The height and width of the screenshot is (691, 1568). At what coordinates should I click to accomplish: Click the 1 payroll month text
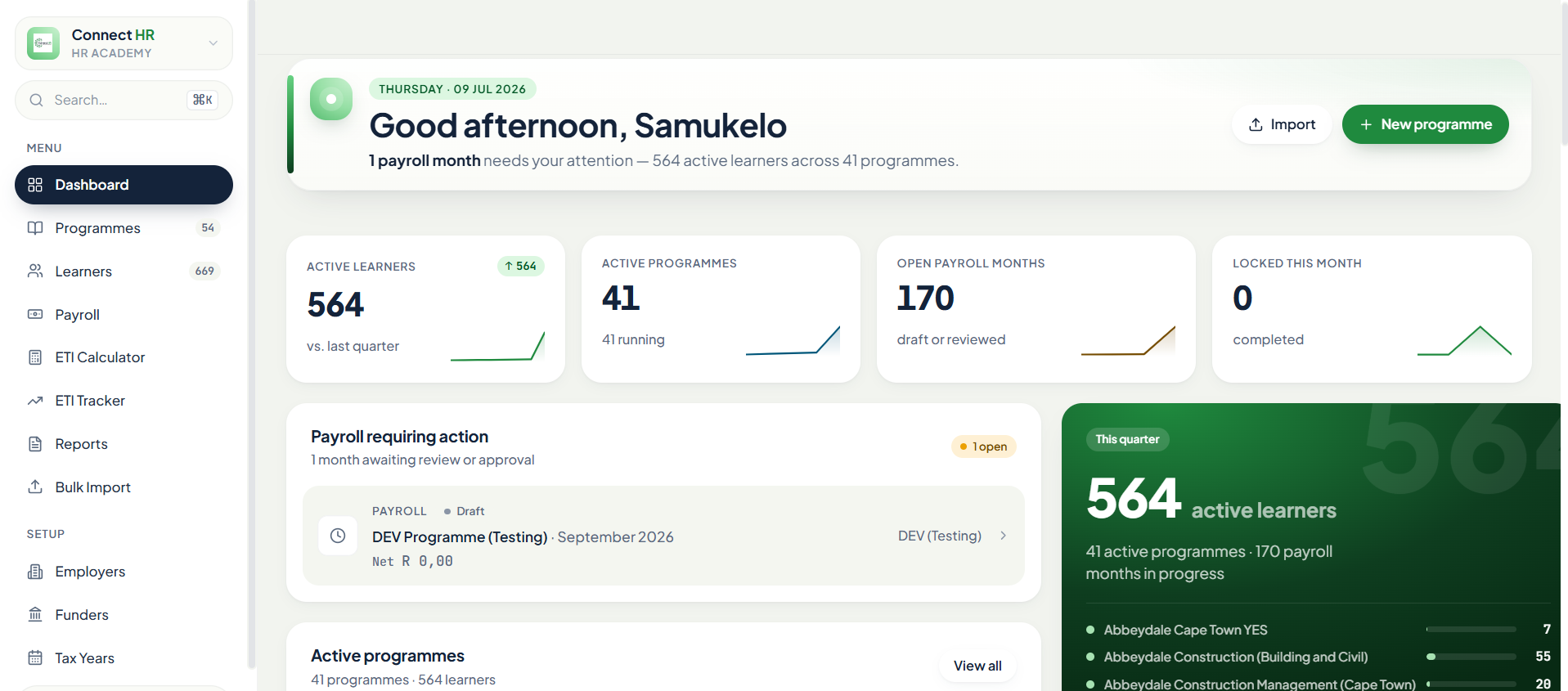pos(425,161)
